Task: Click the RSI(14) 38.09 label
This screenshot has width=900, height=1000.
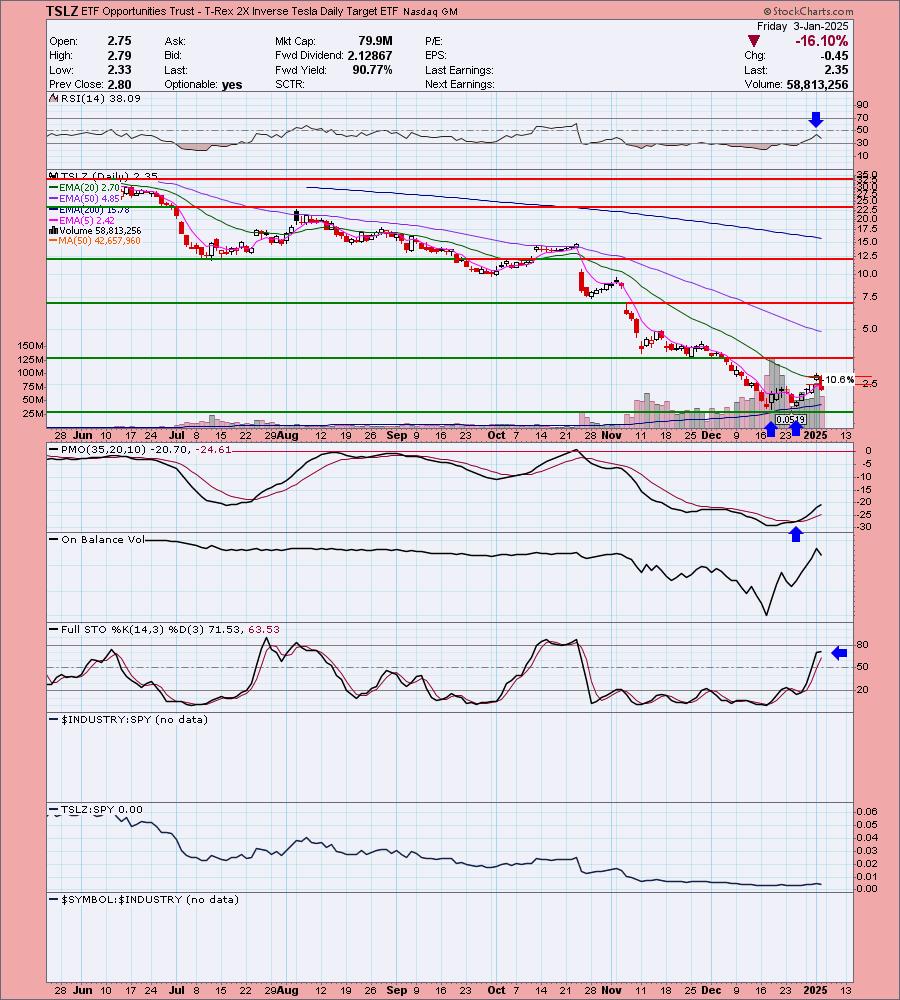Action: (100, 98)
